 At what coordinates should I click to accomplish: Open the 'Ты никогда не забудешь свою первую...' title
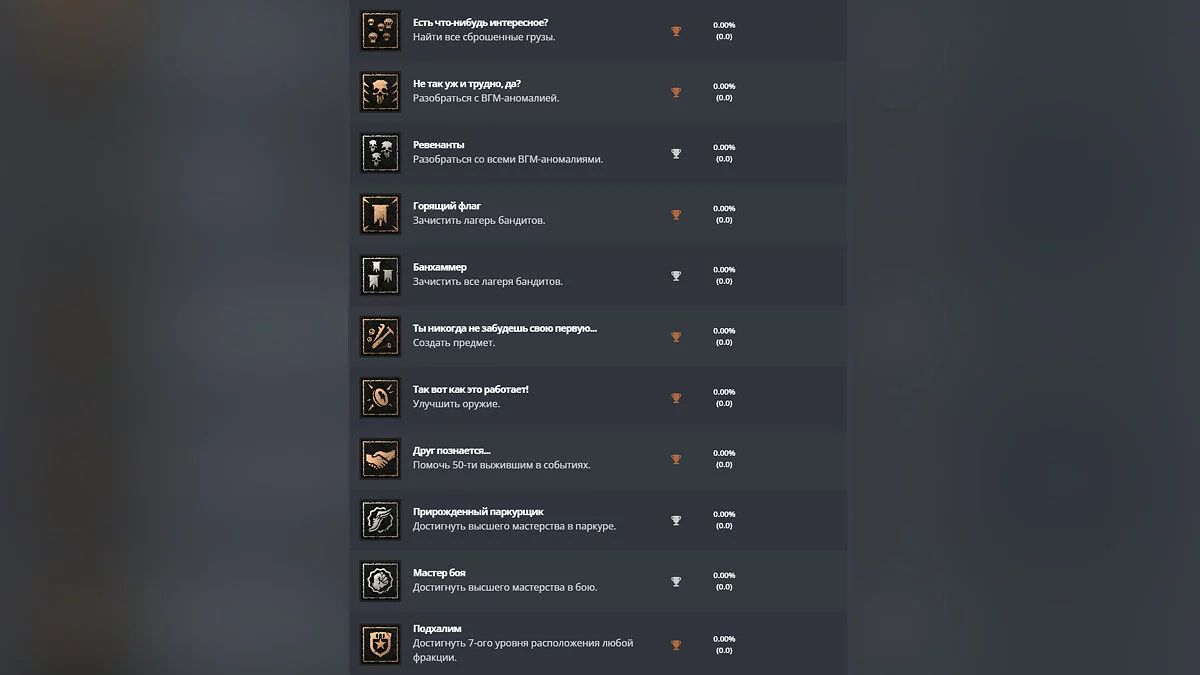pos(504,328)
